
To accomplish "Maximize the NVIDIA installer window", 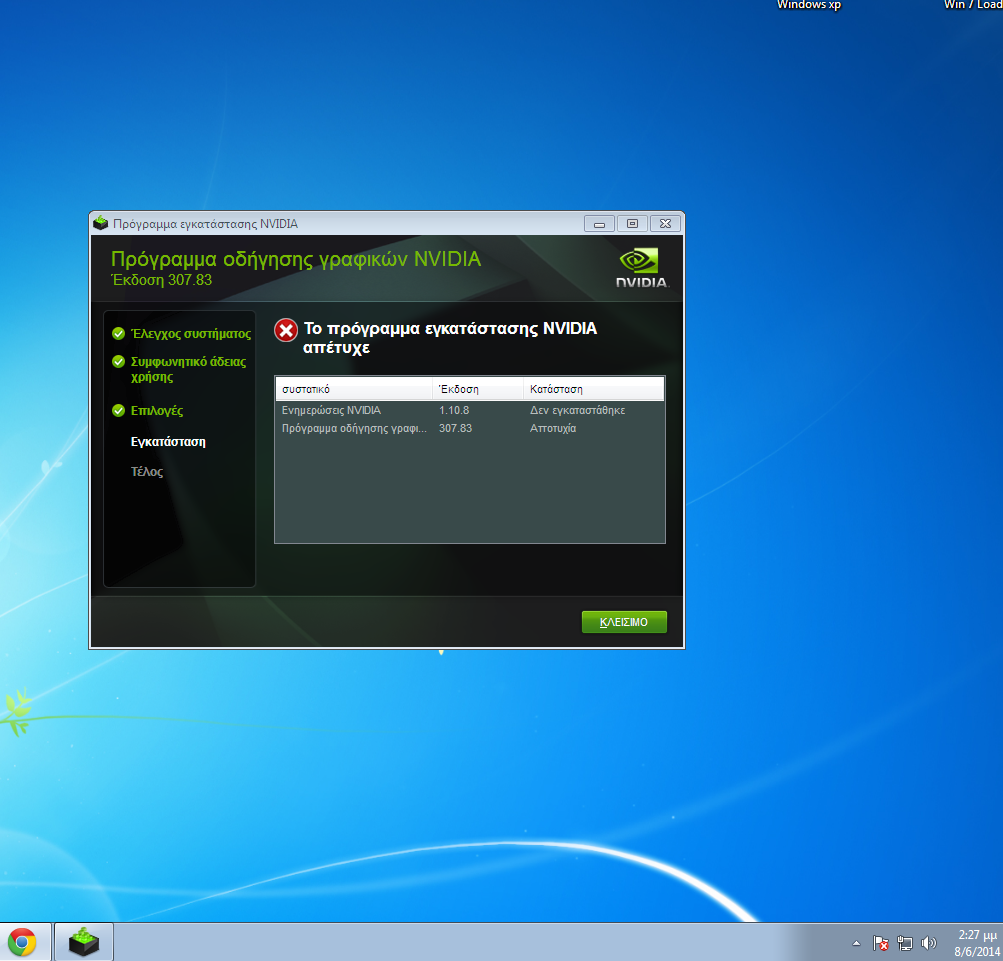I will (x=633, y=223).
